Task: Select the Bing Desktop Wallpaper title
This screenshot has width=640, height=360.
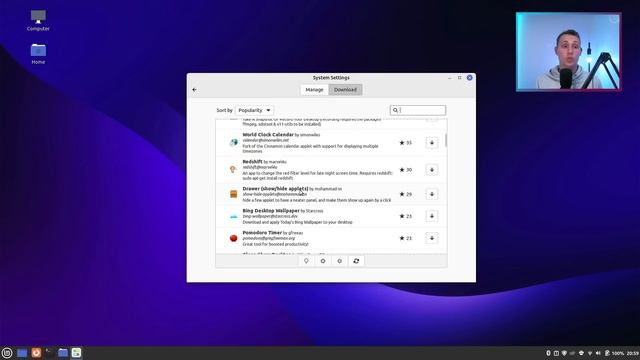Action: point(271,211)
